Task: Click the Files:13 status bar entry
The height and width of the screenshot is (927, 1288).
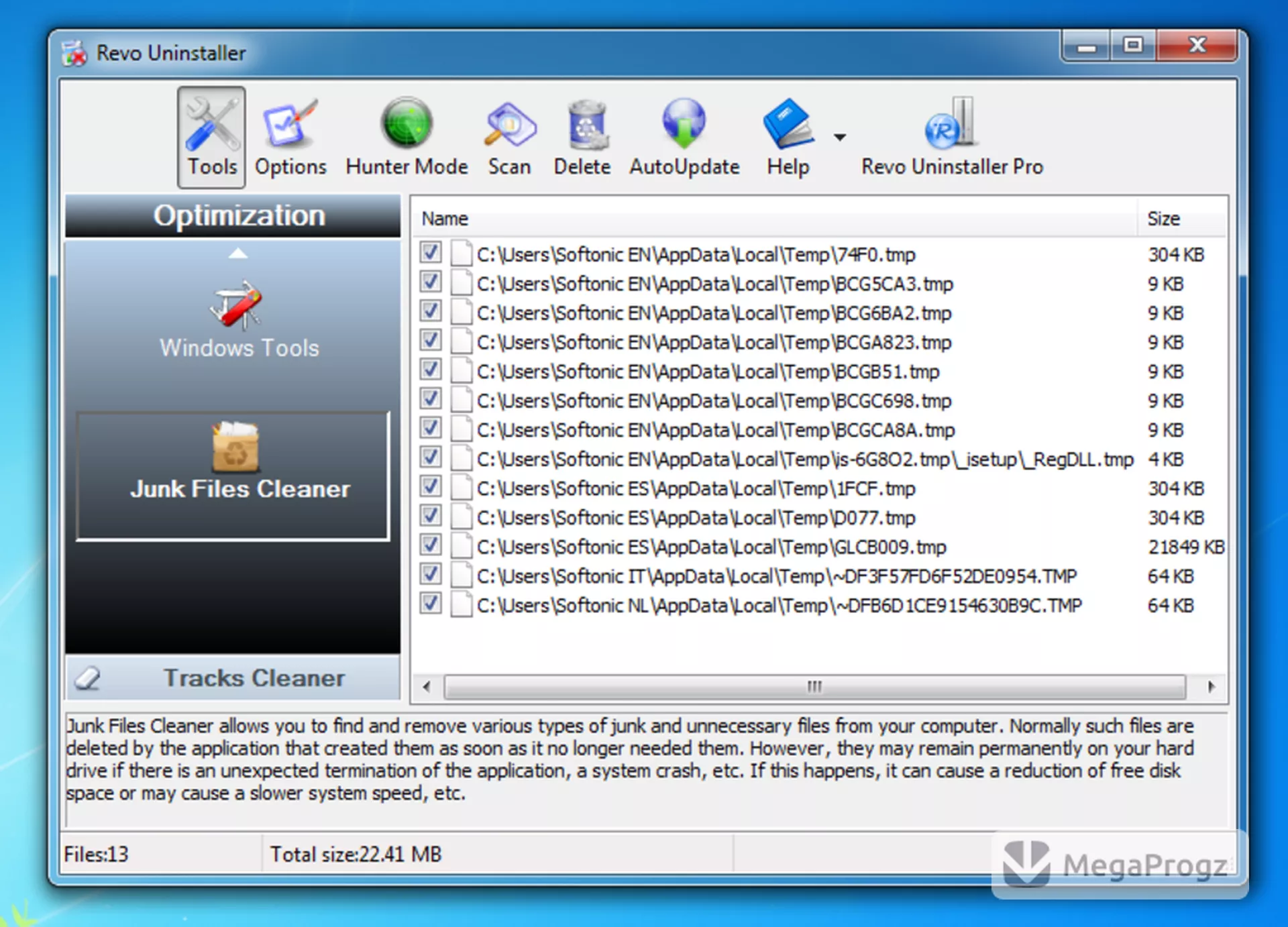Action: coord(96,854)
